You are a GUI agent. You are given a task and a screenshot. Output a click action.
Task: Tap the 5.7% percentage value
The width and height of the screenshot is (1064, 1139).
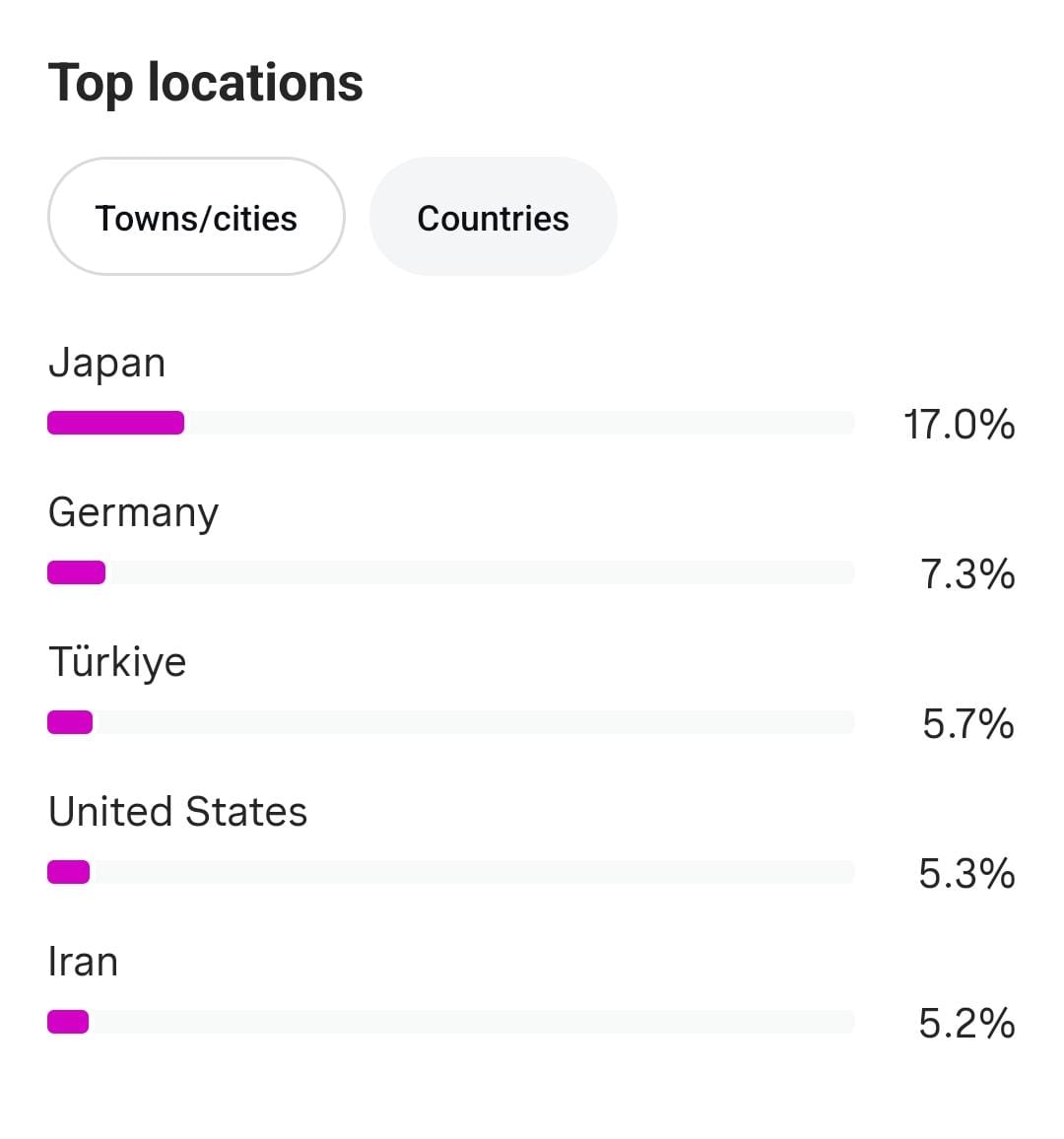pyautogui.click(x=967, y=724)
